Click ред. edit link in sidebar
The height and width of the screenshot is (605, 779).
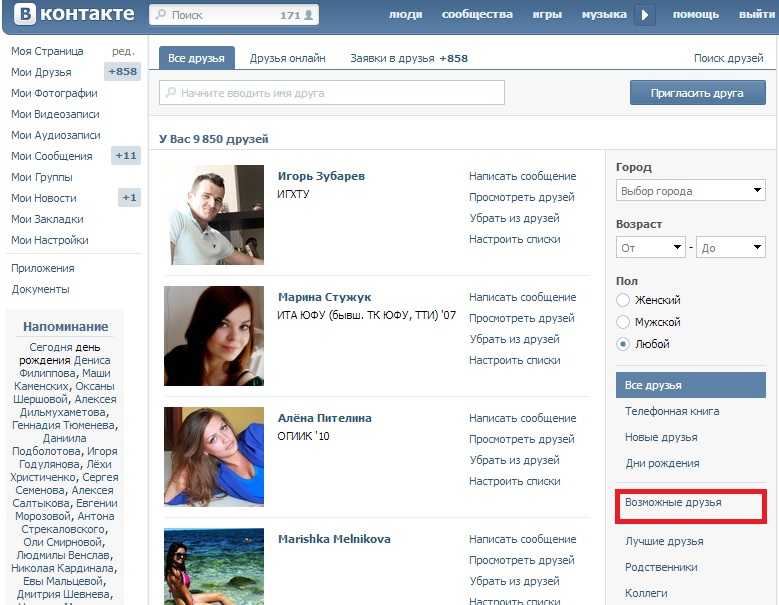pyautogui.click(x=123, y=51)
